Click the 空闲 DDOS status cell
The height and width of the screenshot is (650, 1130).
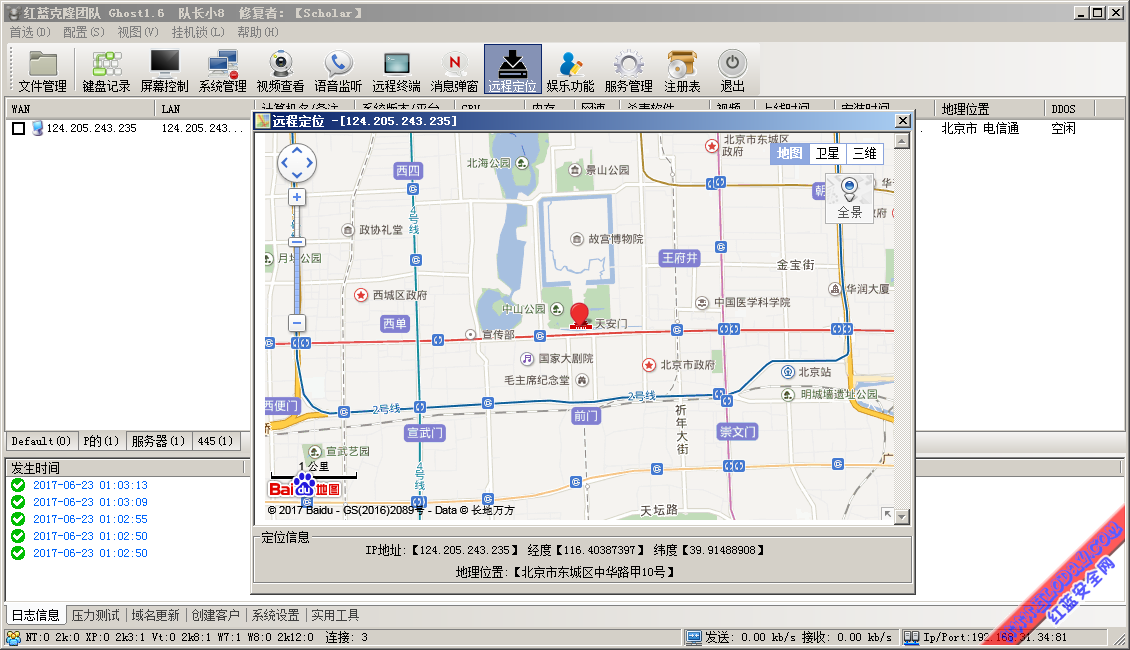1063,128
